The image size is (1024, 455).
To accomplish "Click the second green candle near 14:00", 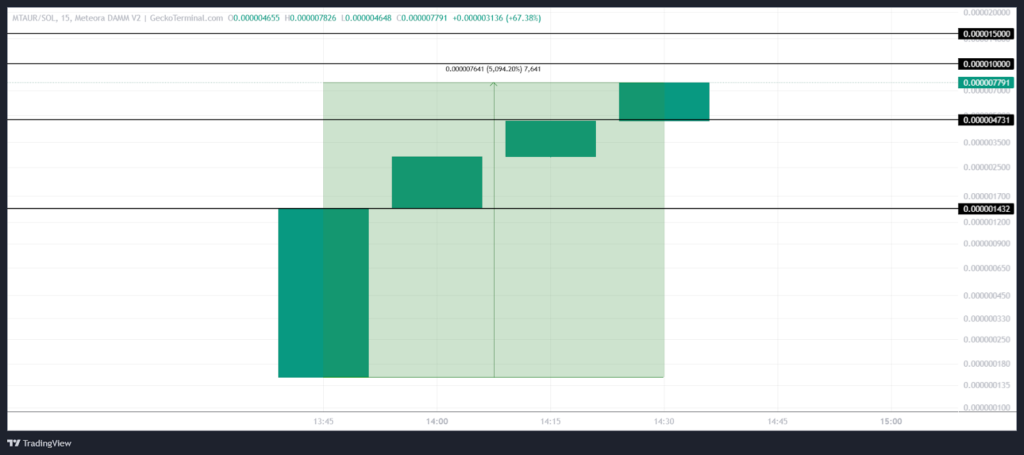I will [437, 182].
